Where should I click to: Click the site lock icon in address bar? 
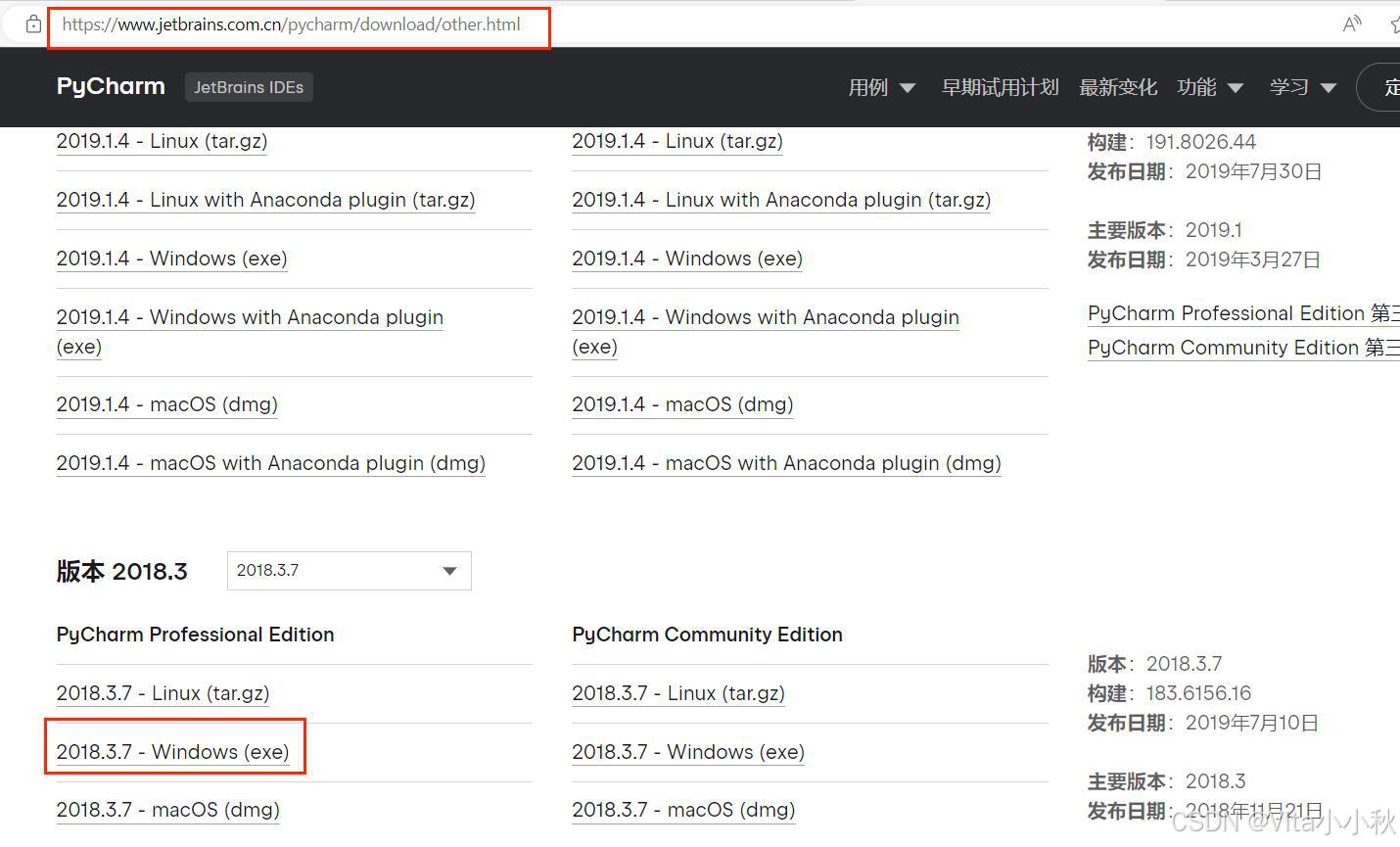tap(33, 24)
